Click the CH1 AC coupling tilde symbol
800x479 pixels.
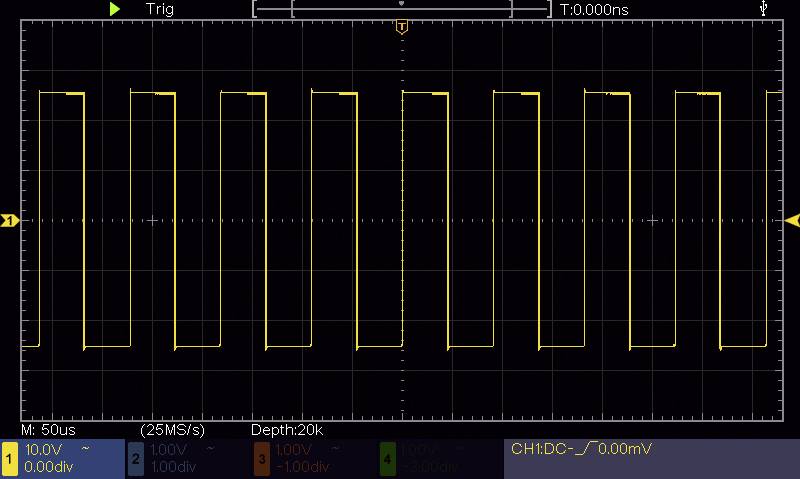[x=85, y=449]
